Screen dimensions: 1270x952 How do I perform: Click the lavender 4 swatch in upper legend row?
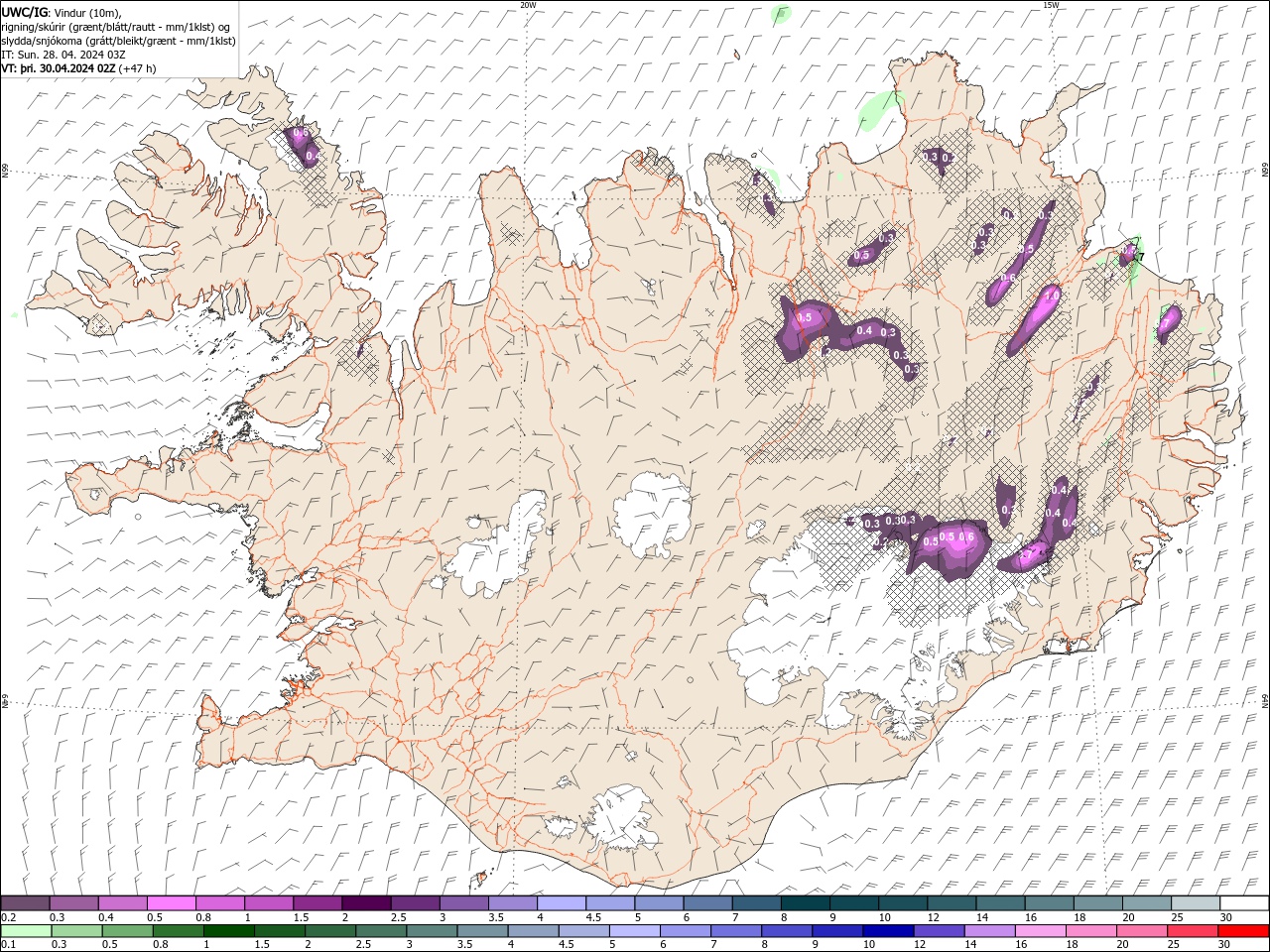pos(562,903)
